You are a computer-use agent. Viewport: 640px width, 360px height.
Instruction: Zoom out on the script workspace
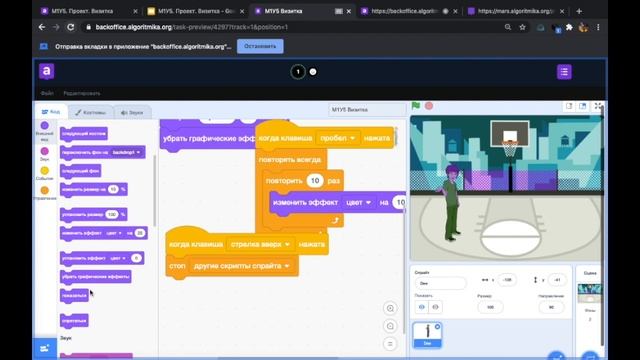pyautogui.click(x=390, y=326)
